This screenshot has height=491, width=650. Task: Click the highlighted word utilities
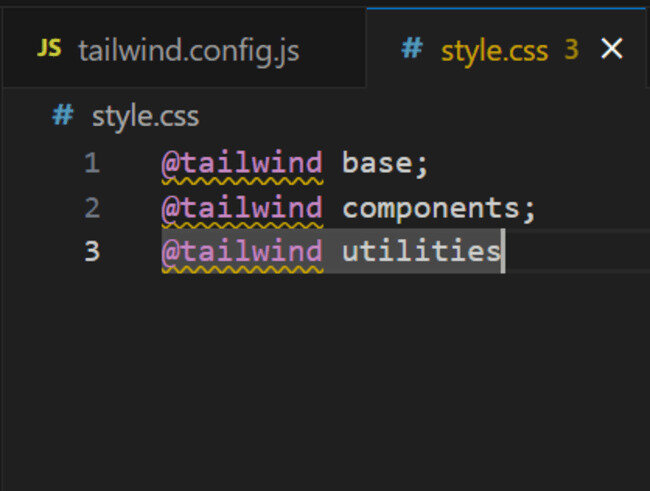click(420, 251)
